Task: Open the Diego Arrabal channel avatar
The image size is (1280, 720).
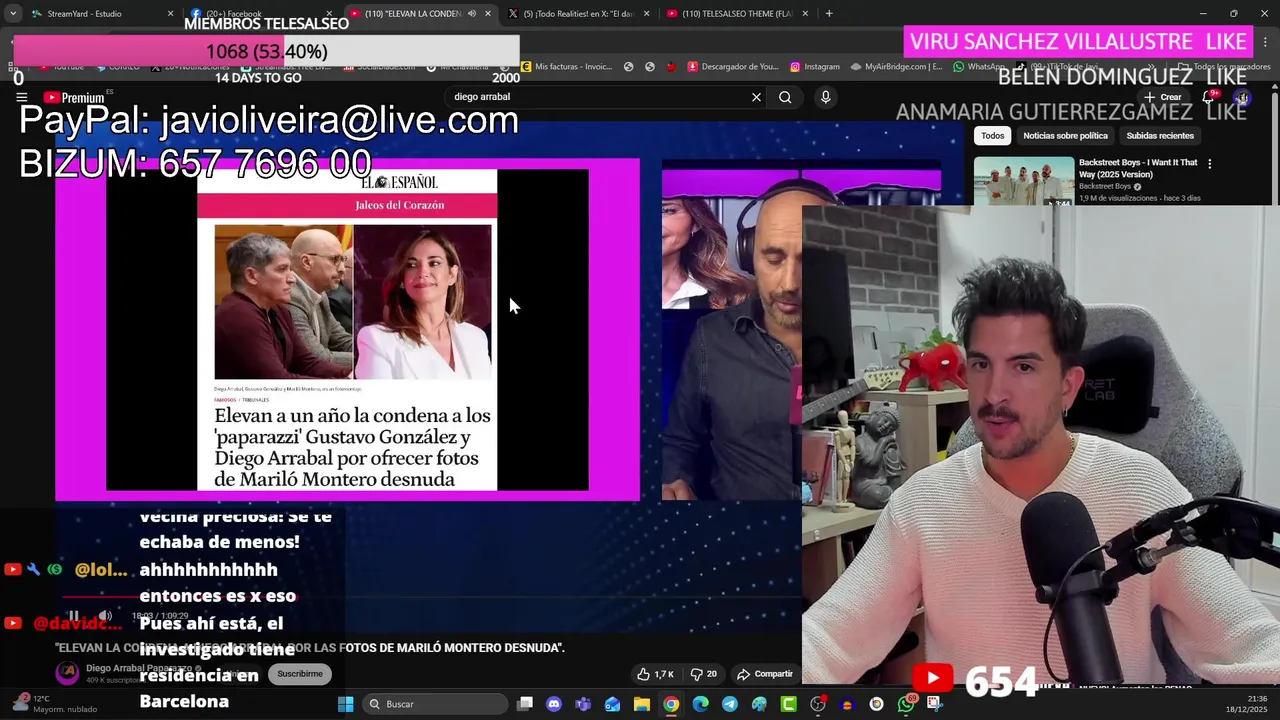Action: (x=67, y=673)
